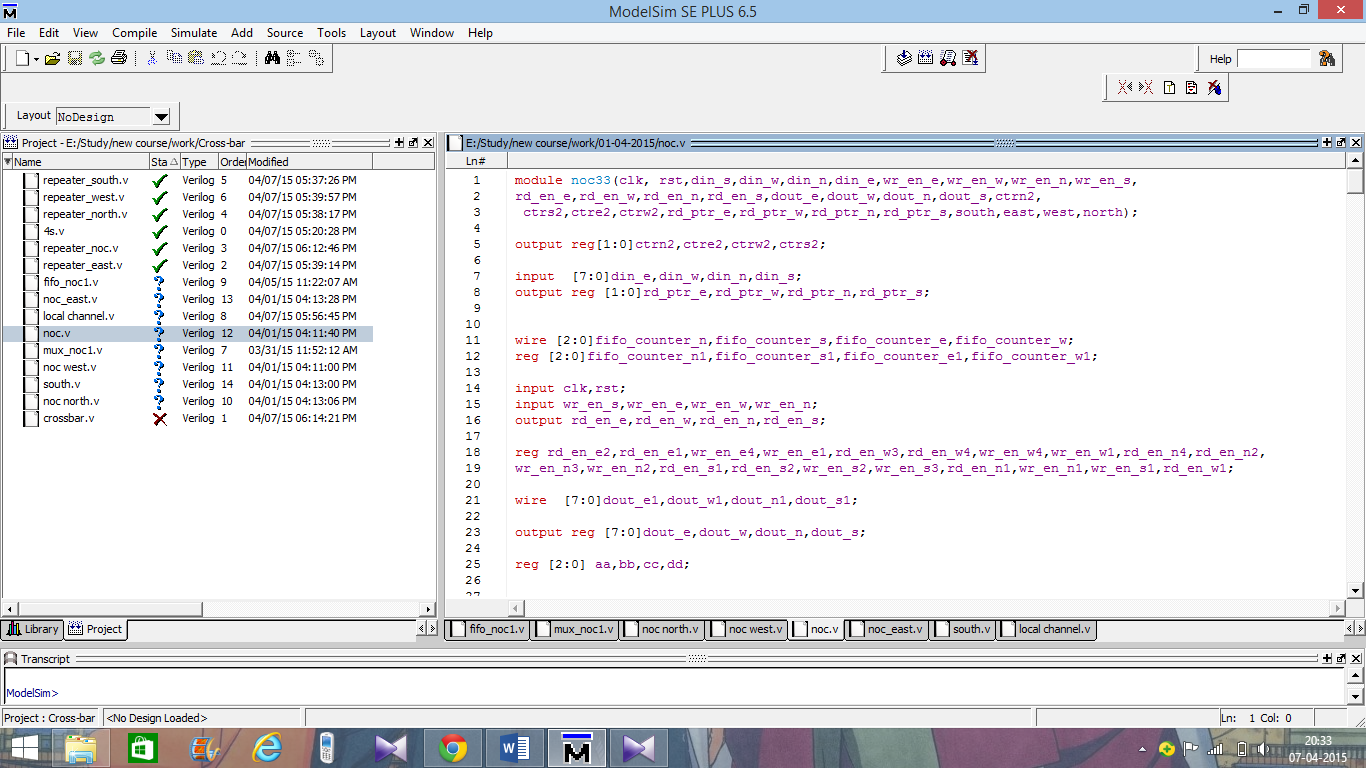Open Microsoft Word from the taskbar
Viewport: 1366px width, 768px height.
click(515, 747)
